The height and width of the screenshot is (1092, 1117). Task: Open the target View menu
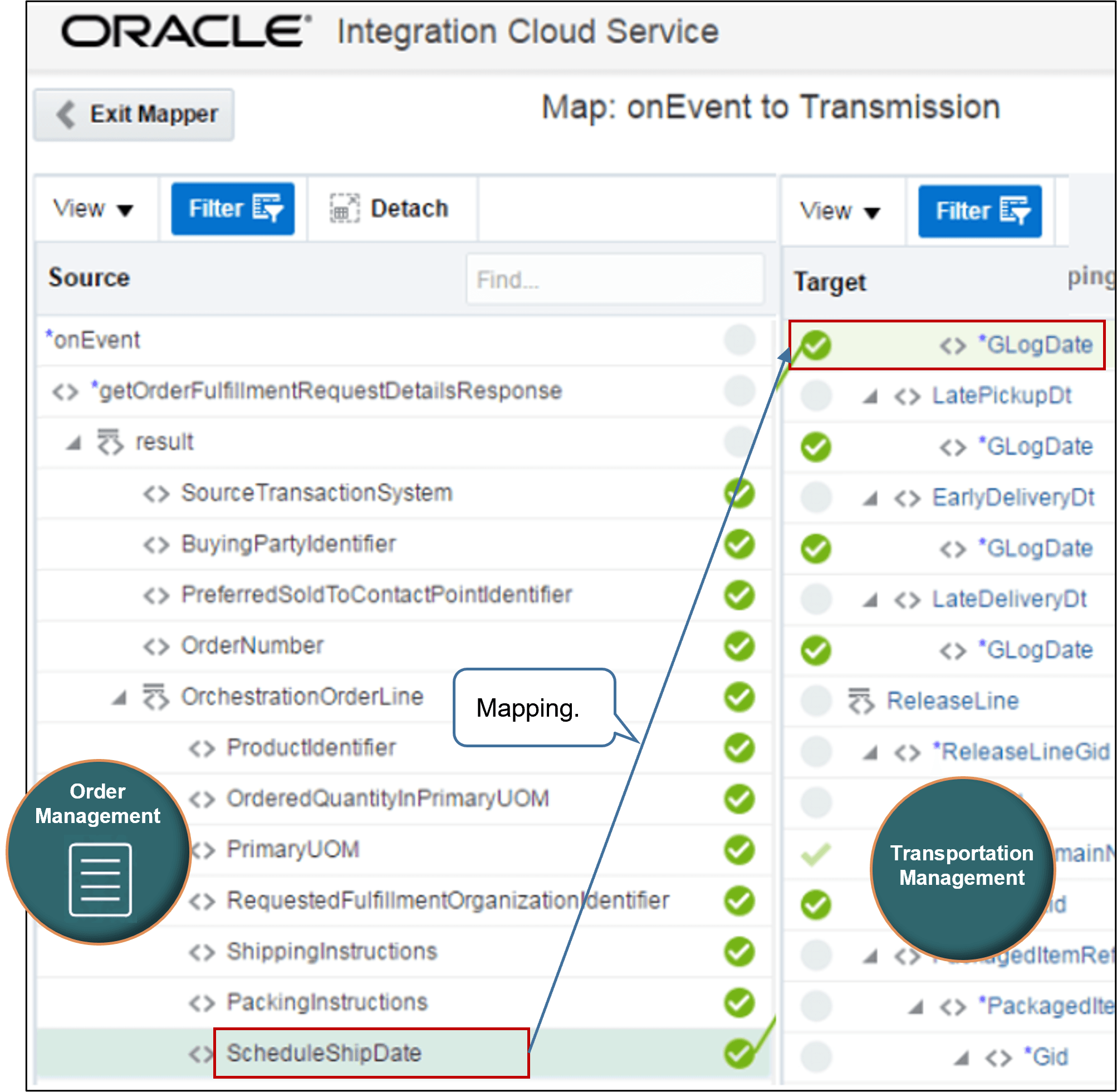pos(839,210)
